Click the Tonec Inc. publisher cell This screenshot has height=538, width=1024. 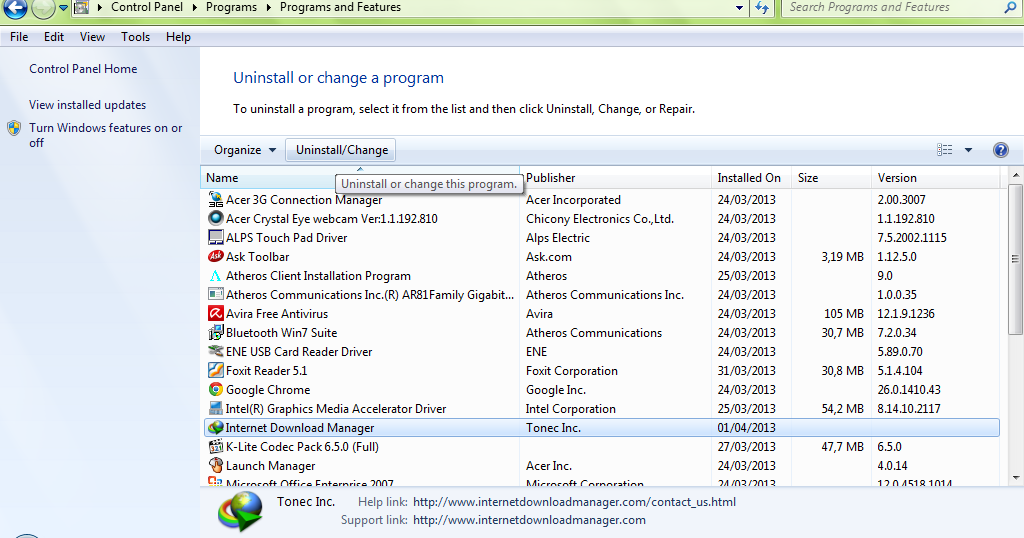pyautogui.click(x=553, y=428)
